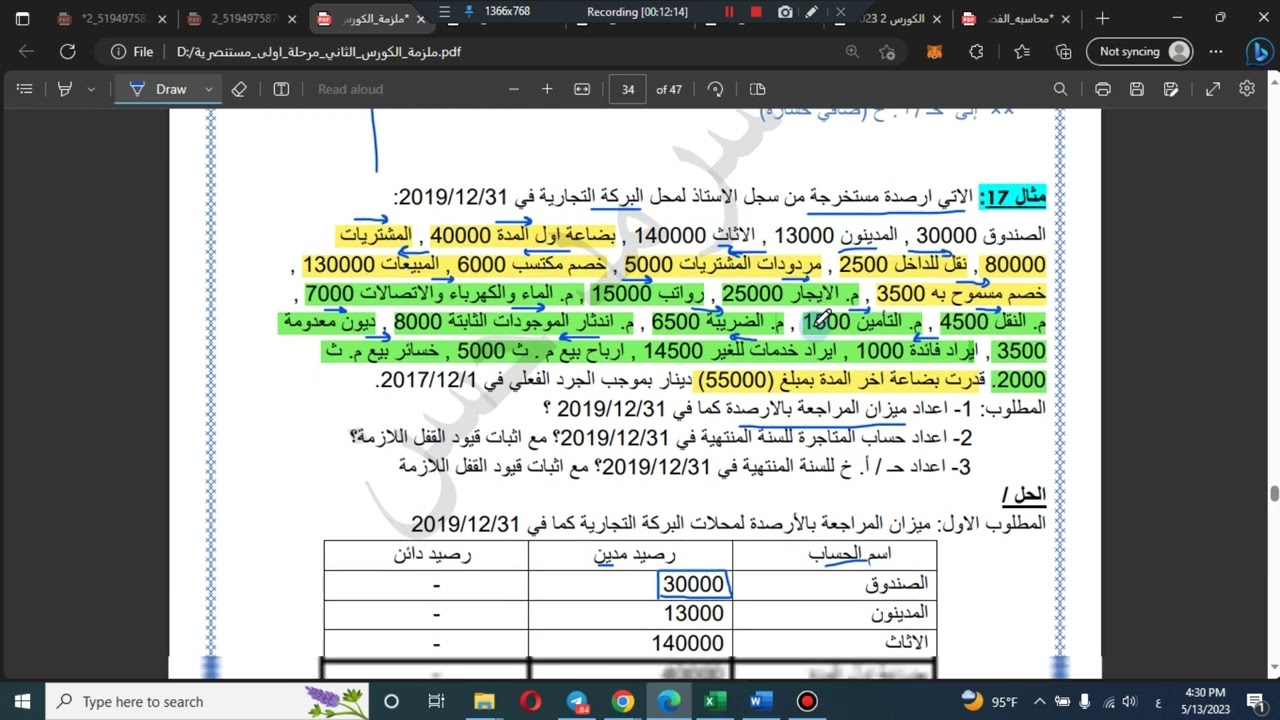Viewport: 1280px width, 720px height.
Task: Close the first *2_51949758 tab
Action: click(x=162, y=19)
